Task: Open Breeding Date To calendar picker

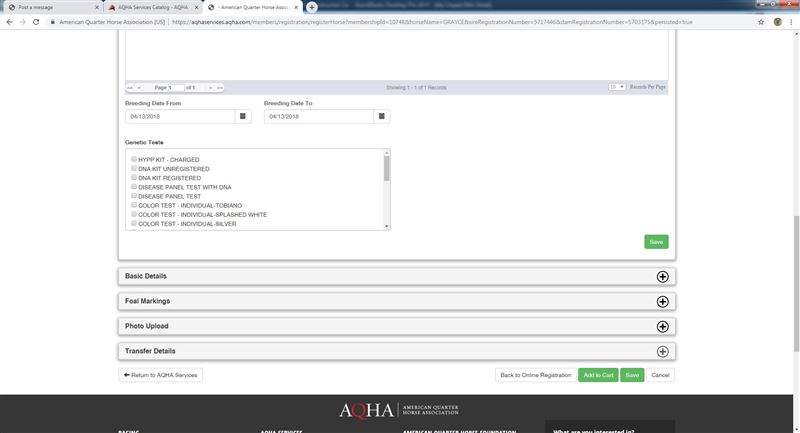Action: click(x=382, y=116)
